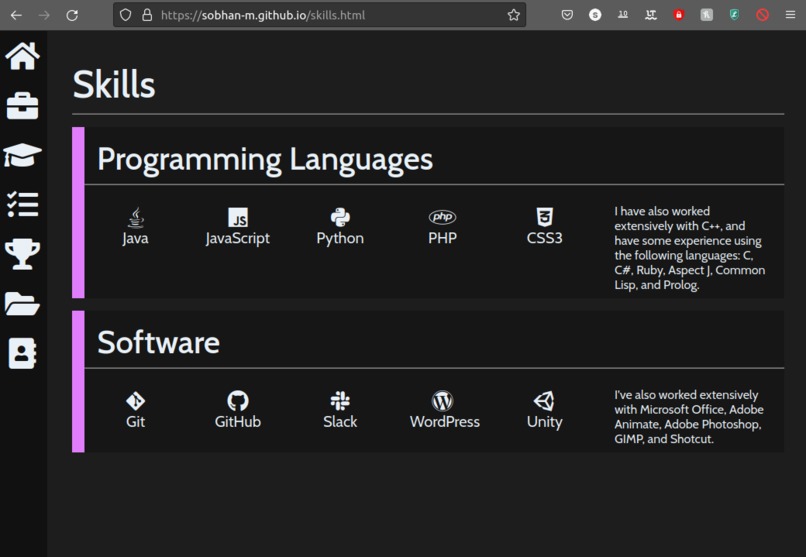The image size is (806, 557).
Task: Open tracking protection shield in address bar
Action: click(x=125, y=15)
